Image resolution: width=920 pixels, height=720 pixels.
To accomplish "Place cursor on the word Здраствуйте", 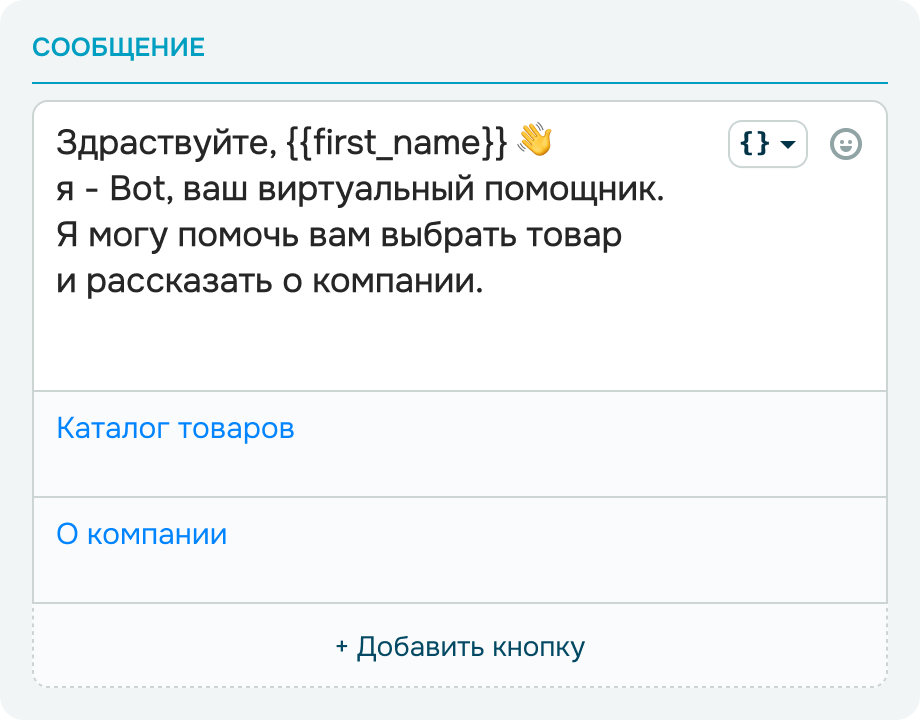I will [x=162, y=143].
